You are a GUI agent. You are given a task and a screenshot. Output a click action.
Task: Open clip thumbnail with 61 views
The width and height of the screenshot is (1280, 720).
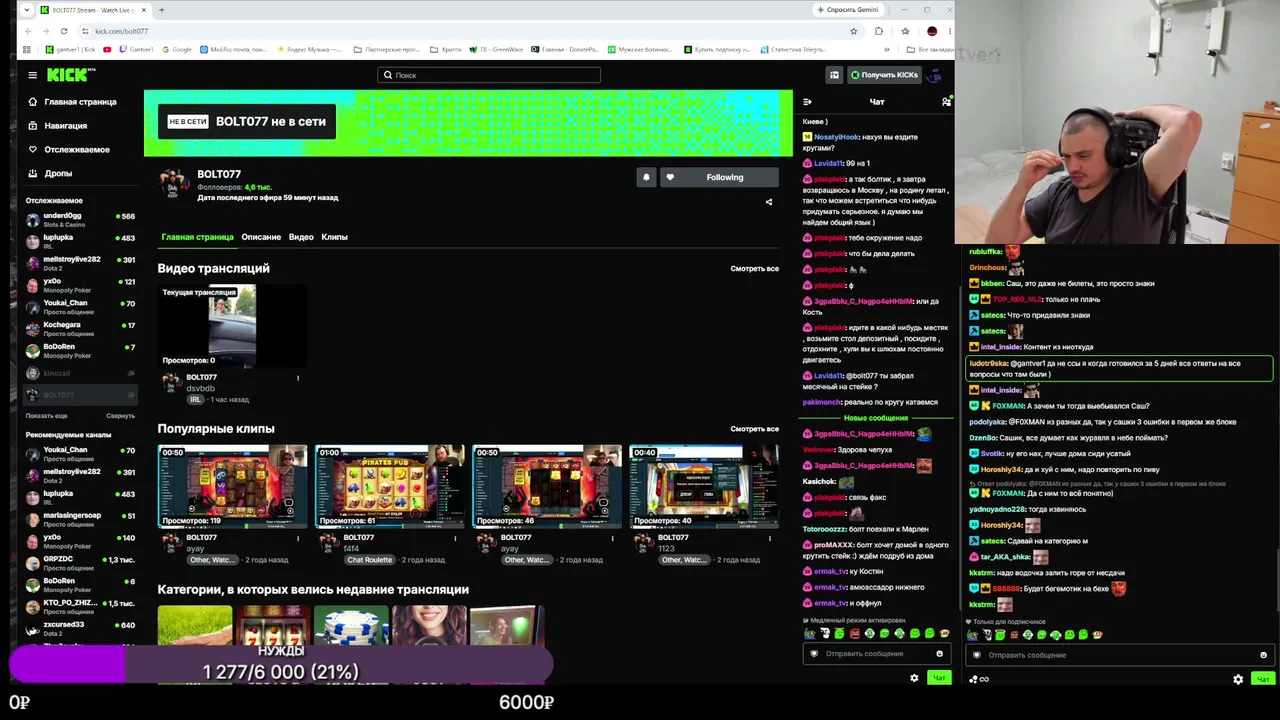coord(390,486)
